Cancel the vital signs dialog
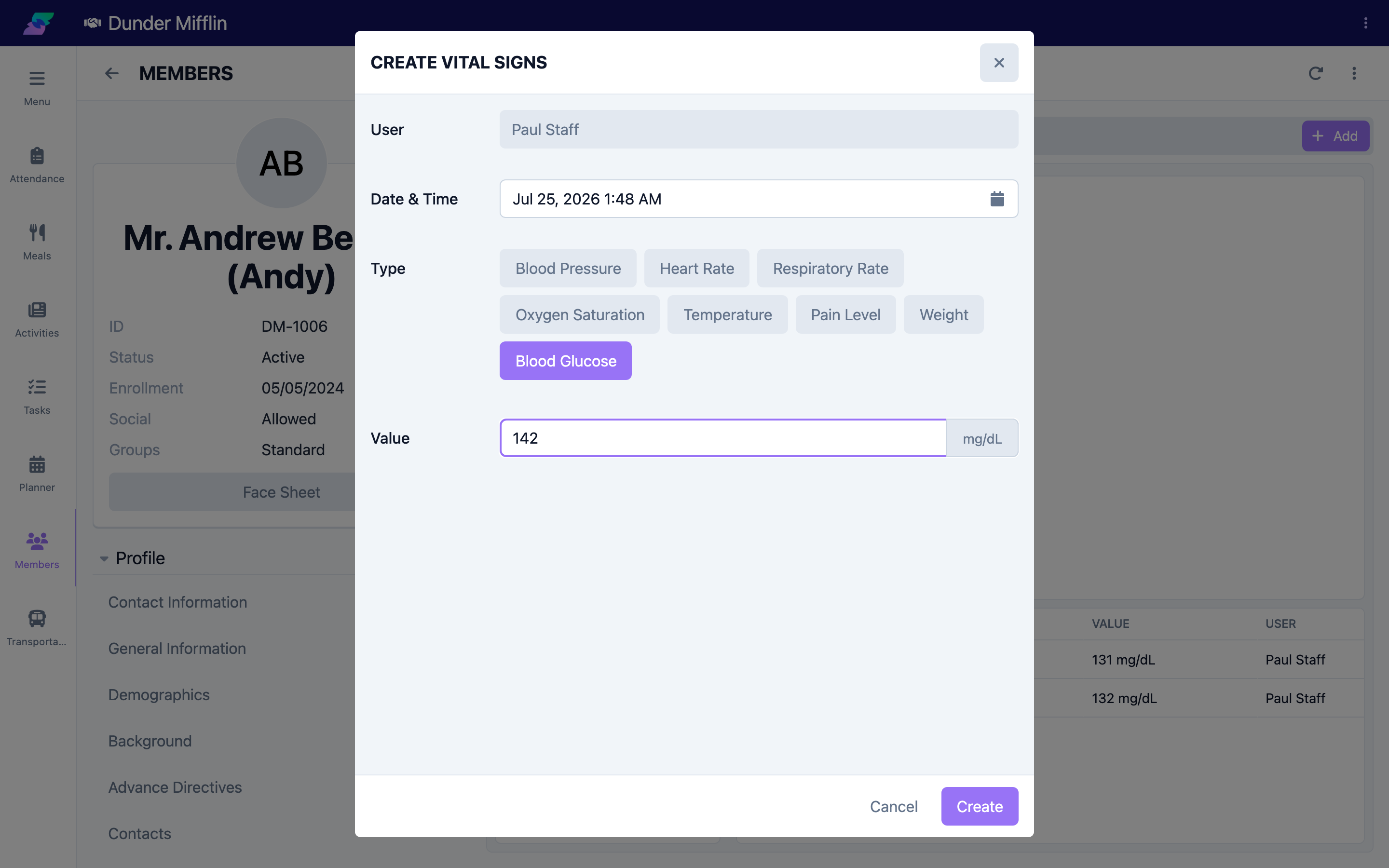Image resolution: width=1389 pixels, height=868 pixels. point(894,806)
